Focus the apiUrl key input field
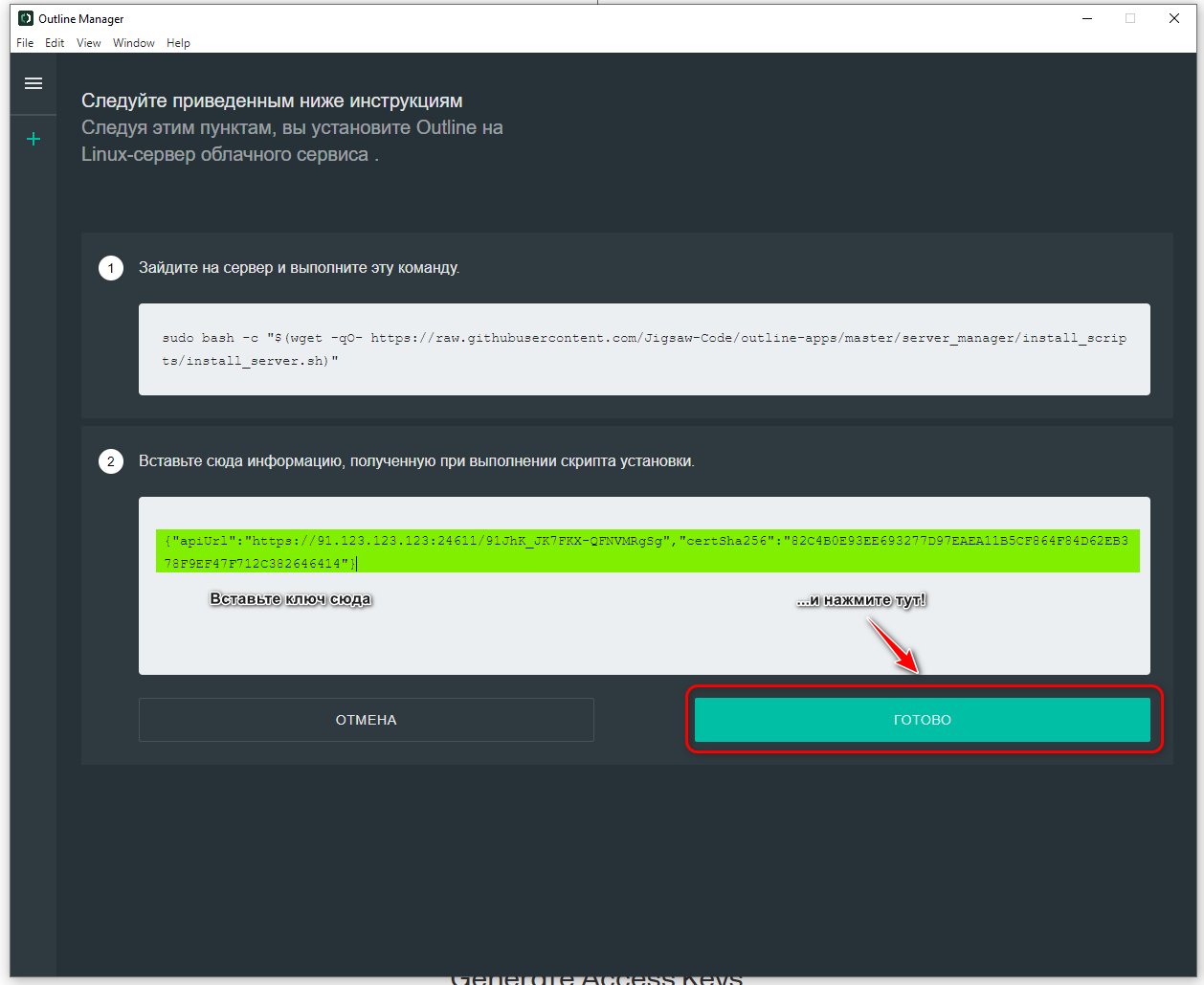1204x985 pixels. point(644,586)
